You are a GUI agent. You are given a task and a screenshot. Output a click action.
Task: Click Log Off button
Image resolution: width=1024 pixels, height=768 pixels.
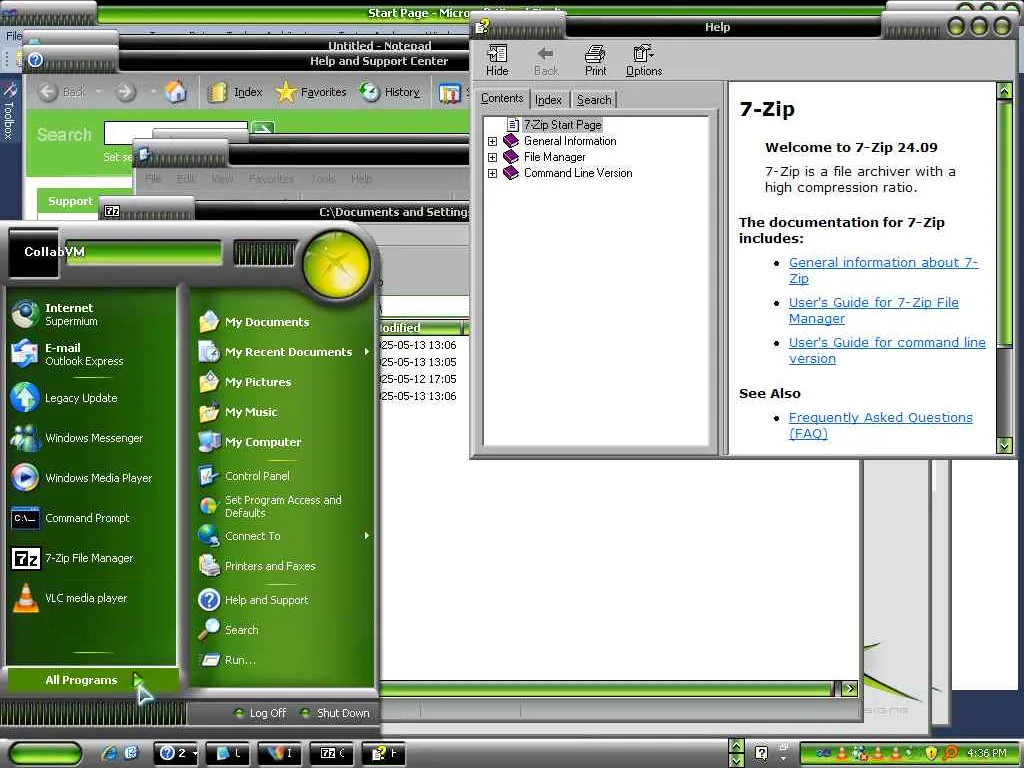pyautogui.click(x=261, y=713)
